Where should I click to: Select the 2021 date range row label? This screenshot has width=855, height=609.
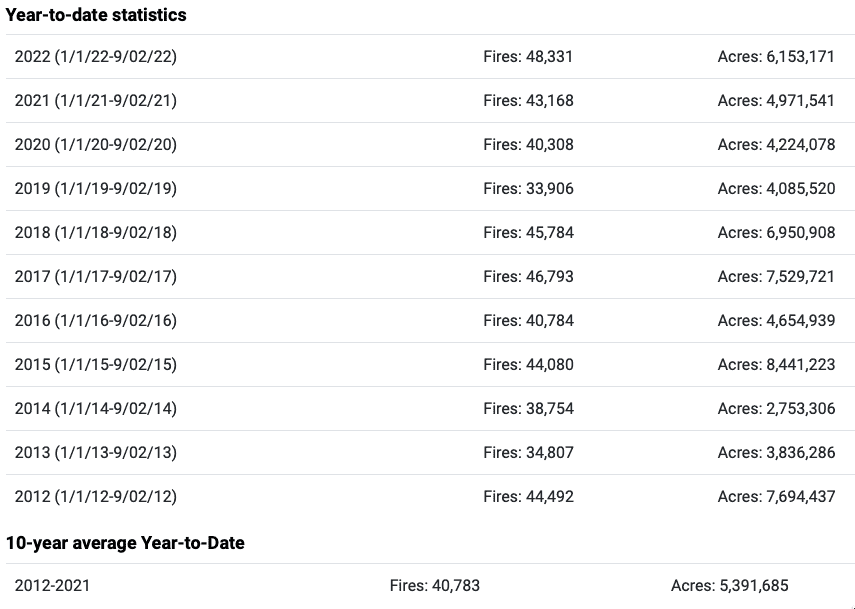click(95, 101)
